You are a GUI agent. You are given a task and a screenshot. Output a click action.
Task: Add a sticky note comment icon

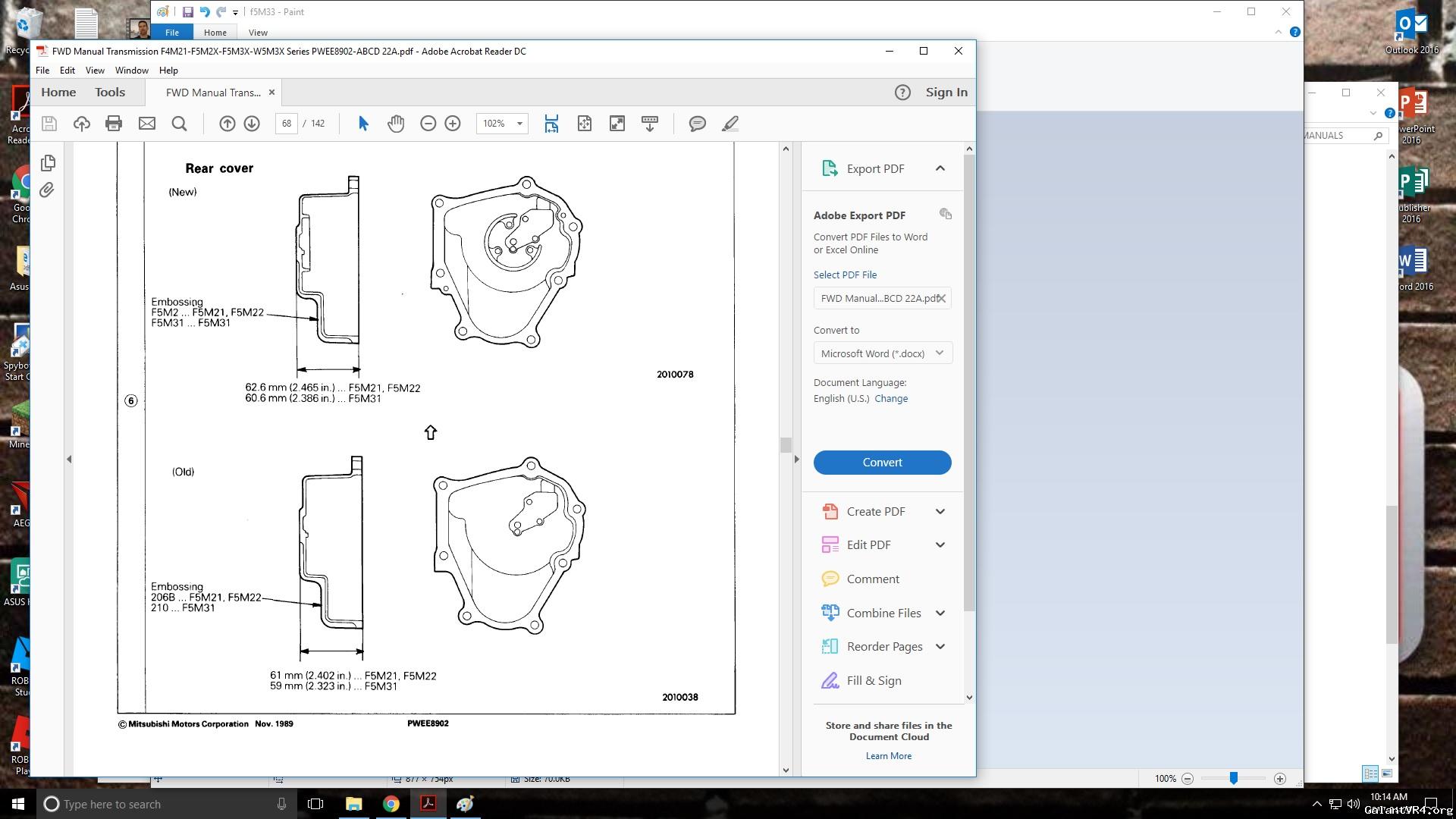coord(698,124)
